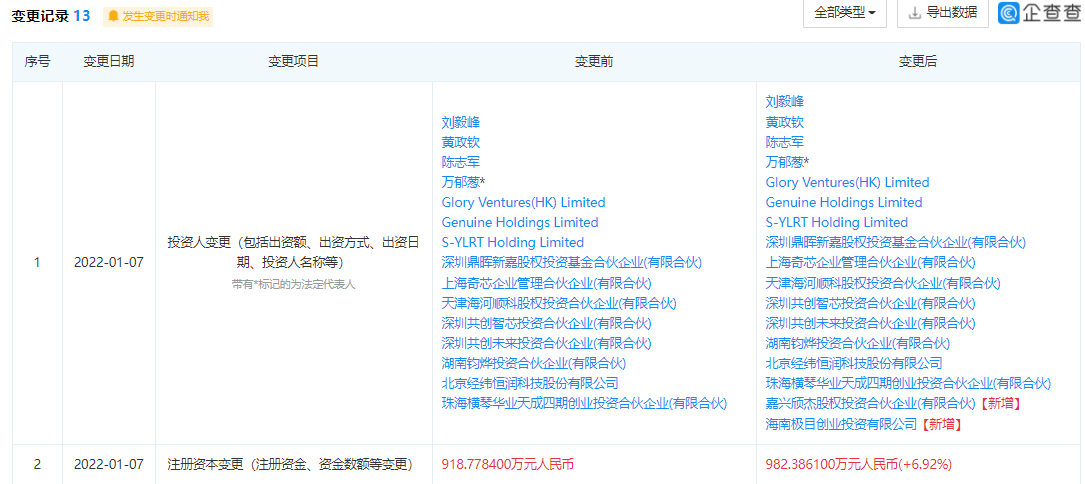The height and width of the screenshot is (484, 1085).
Task: Open 上海奇芯企业管理合伙企业 in 变更前 column
Action: [547, 283]
